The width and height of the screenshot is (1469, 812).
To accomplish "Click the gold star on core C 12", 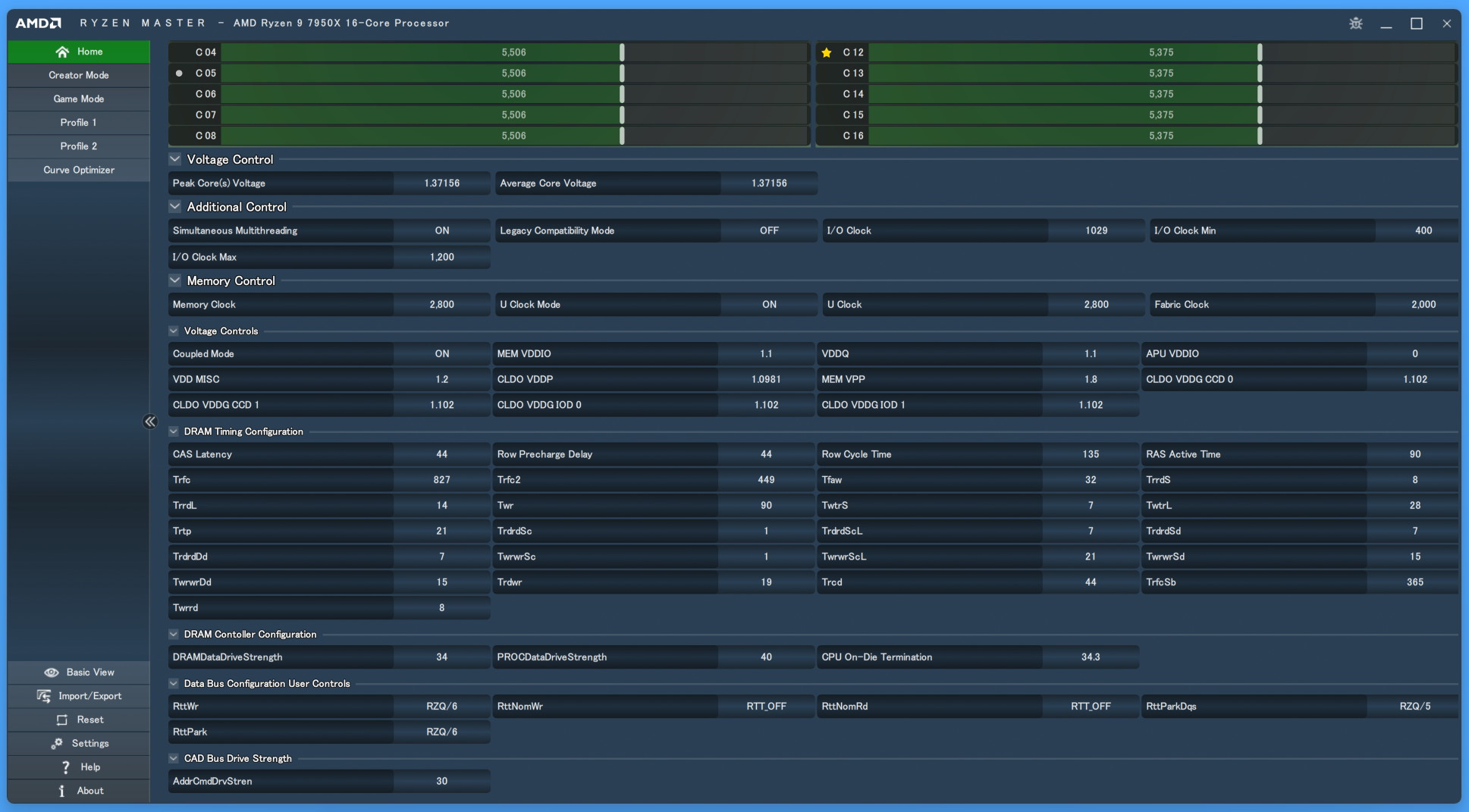I will pos(827,52).
